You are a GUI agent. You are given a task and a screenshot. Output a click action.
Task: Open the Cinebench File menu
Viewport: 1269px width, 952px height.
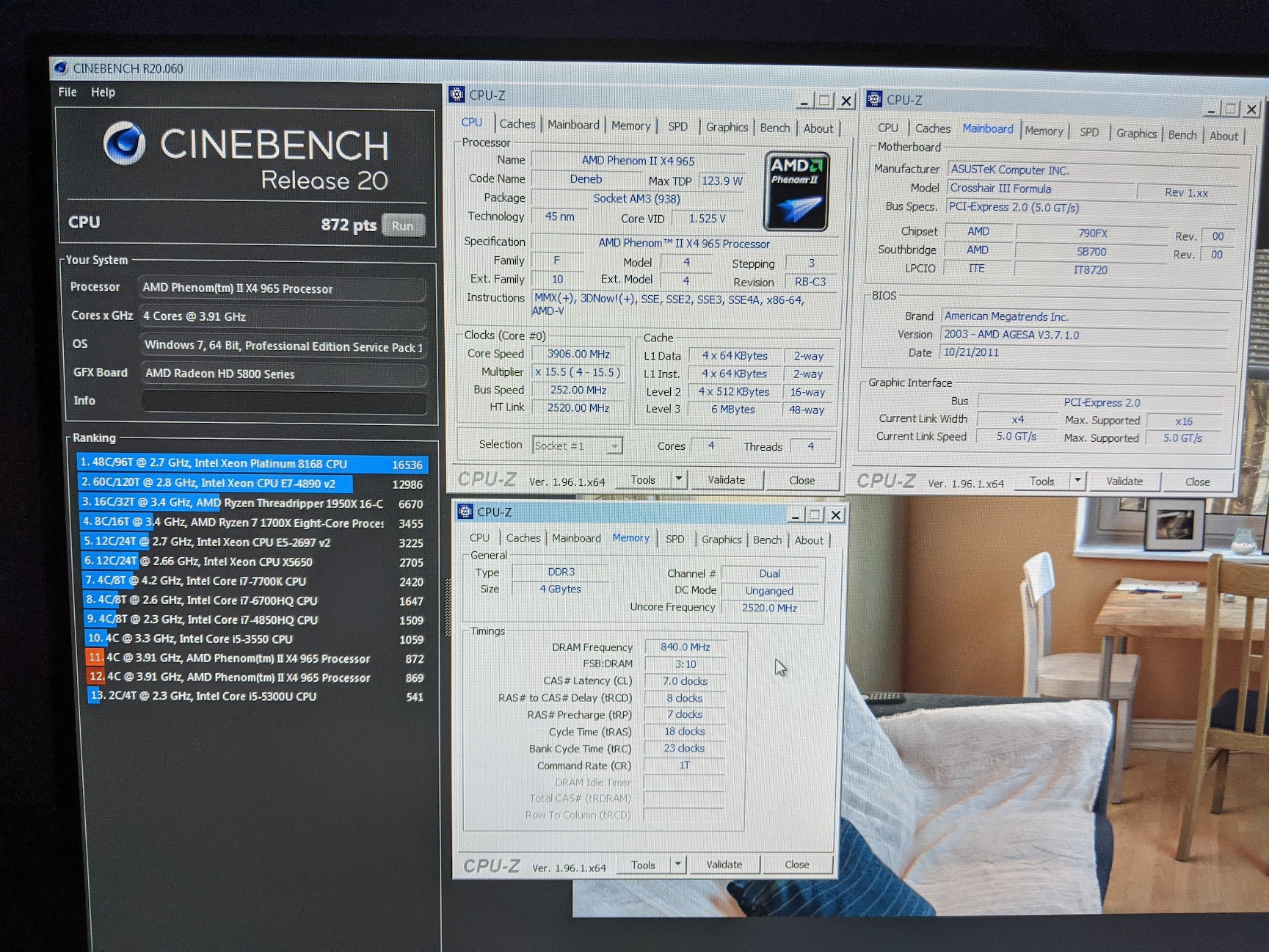(x=68, y=92)
